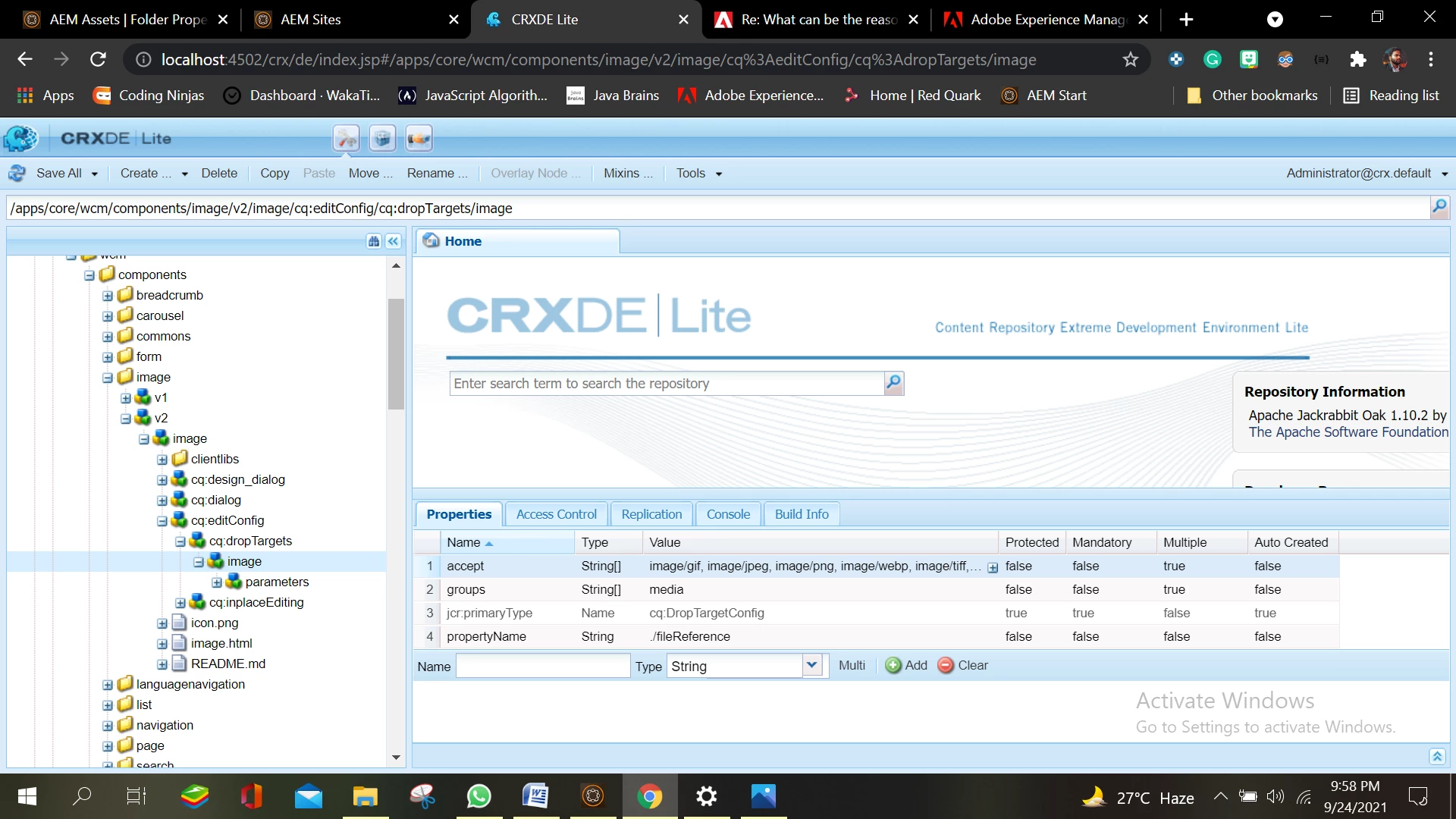The width and height of the screenshot is (1456, 819).
Task: Open WhatsApp from the Windows taskbar
Action: click(479, 796)
